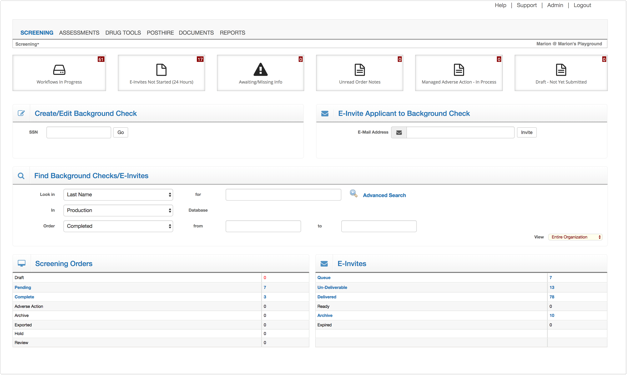Click the Awaiting/Missing Info warning triangle
This screenshot has height=376, width=627.
(260, 69)
